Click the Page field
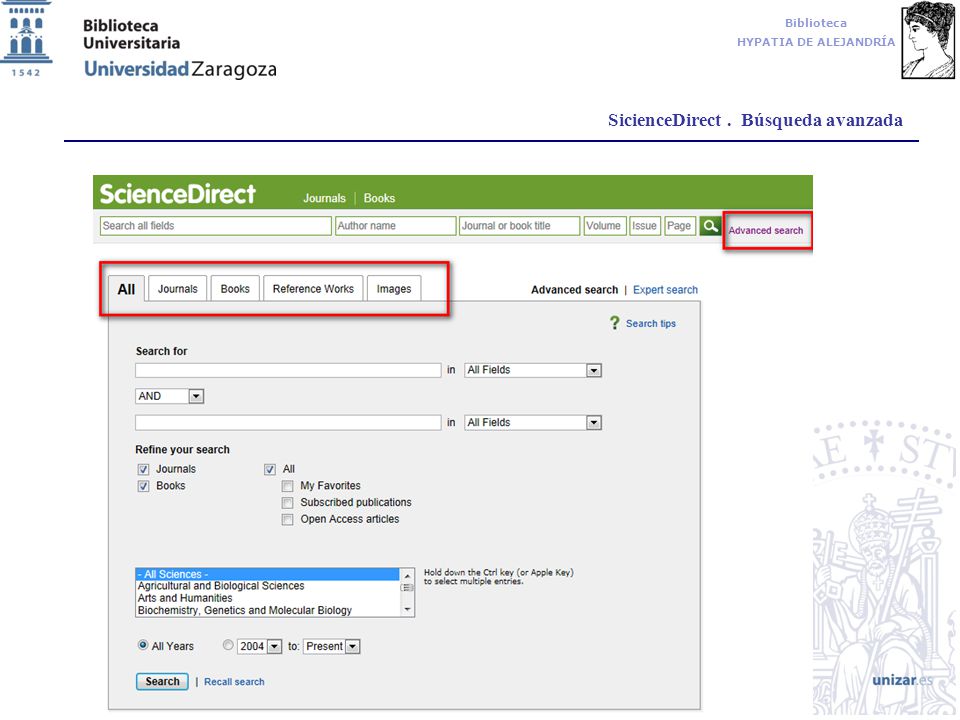 pos(680,226)
